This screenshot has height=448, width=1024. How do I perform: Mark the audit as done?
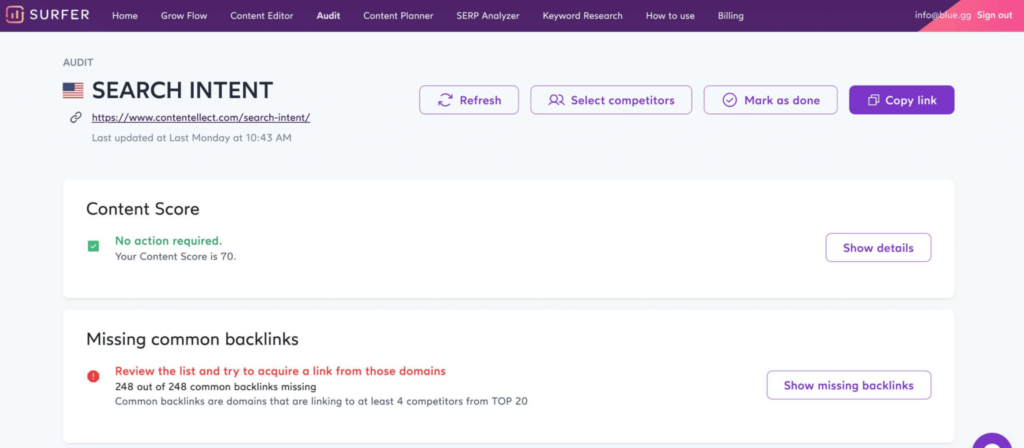pyautogui.click(x=771, y=100)
